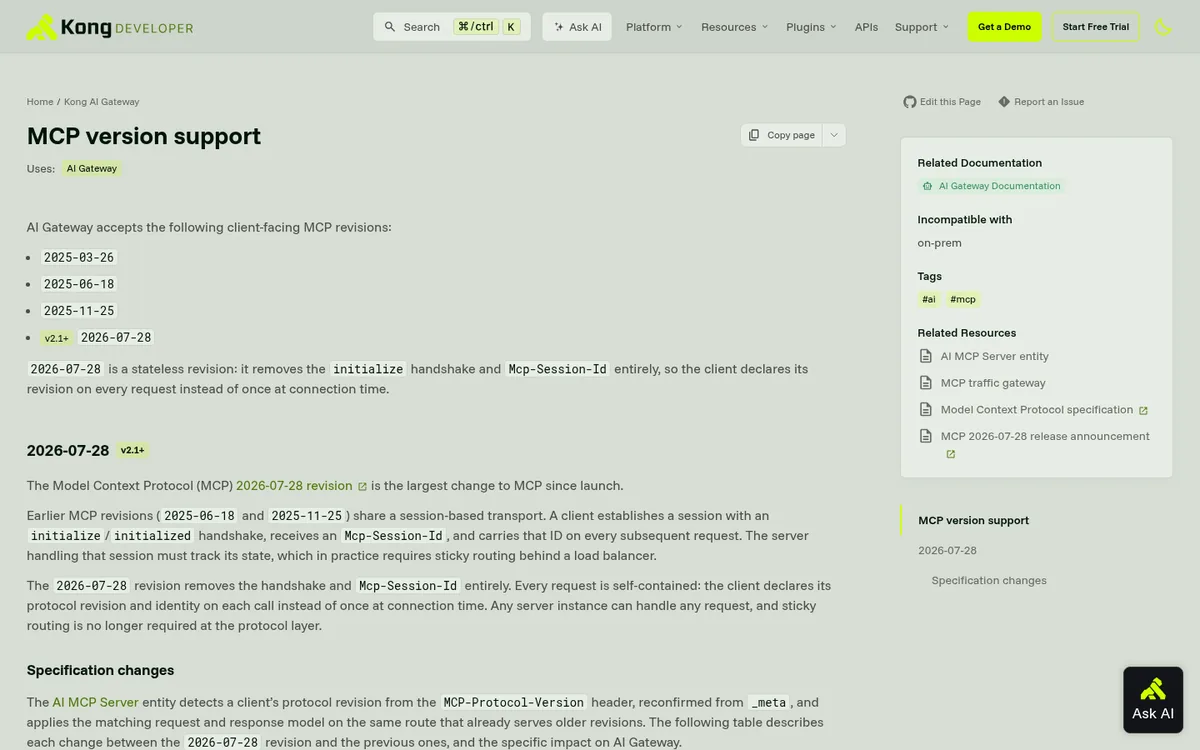
Task: Click the document icon next to AI MCP Server entity
Action: coord(926,356)
